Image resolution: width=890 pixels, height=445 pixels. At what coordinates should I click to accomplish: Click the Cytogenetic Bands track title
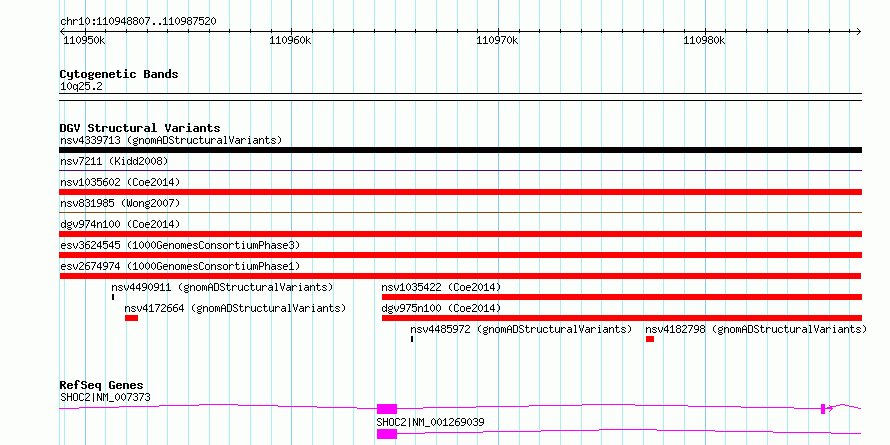click(x=119, y=74)
